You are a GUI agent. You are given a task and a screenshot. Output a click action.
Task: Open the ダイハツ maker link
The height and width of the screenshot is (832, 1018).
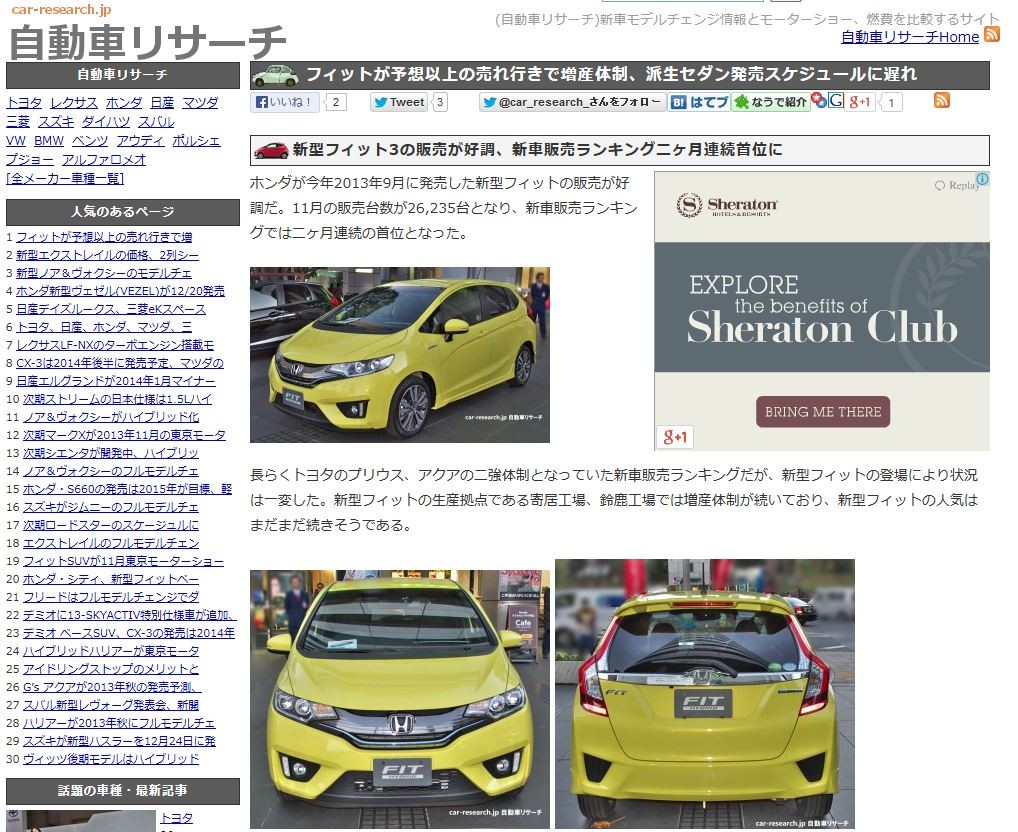point(106,121)
